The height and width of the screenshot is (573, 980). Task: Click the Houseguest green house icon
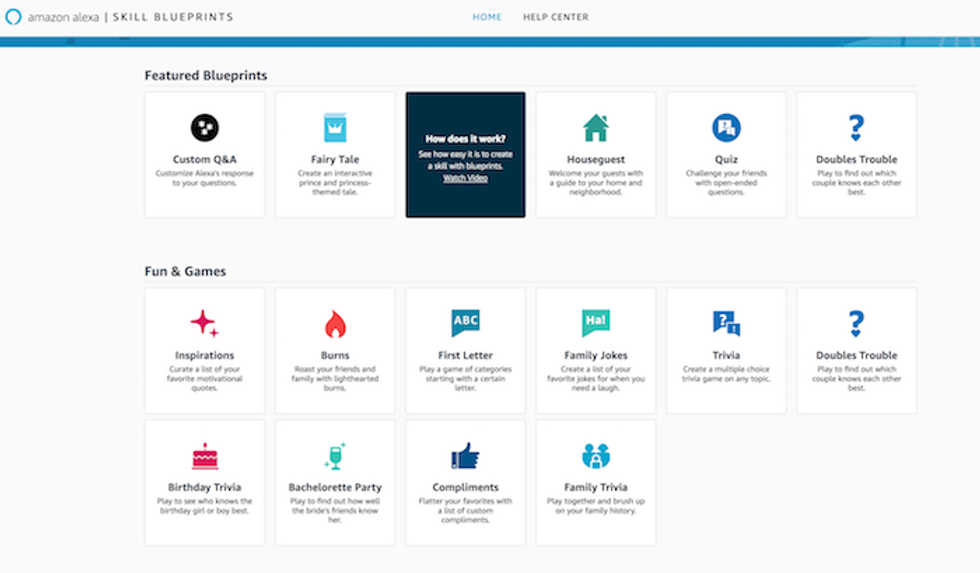[x=596, y=127]
